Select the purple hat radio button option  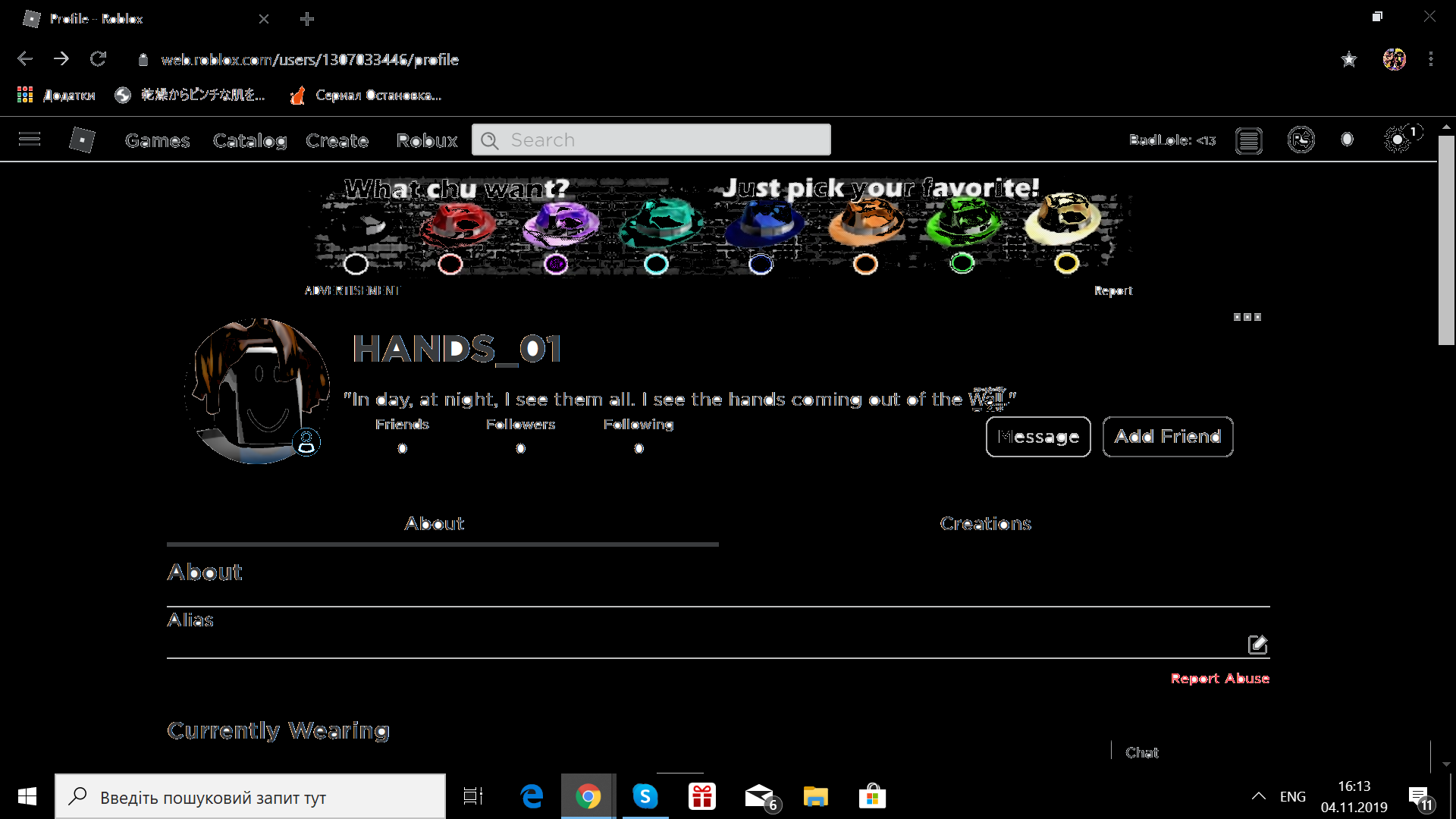pyautogui.click(x=556, y=264)
